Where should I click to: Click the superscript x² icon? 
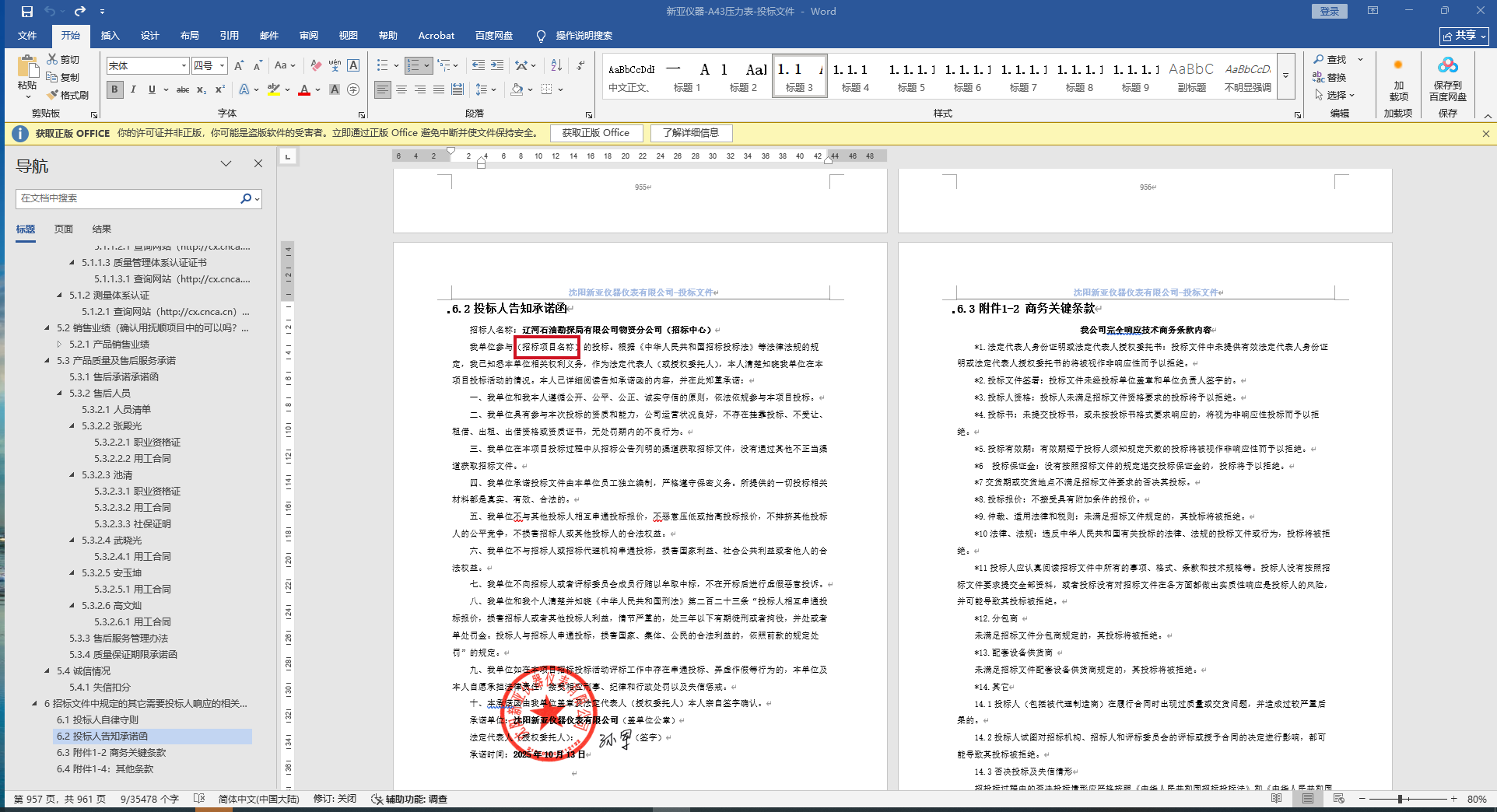click(220, 89)
